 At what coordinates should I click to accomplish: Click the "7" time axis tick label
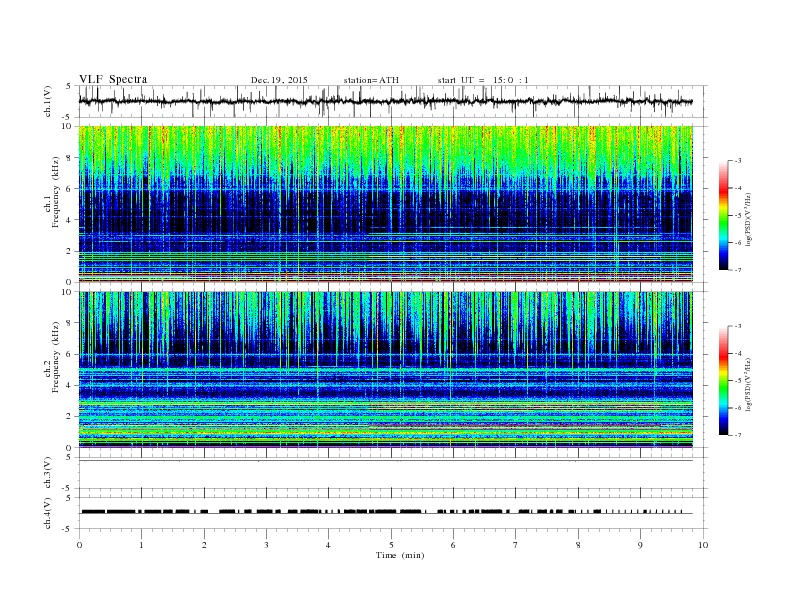click(516, 545)
